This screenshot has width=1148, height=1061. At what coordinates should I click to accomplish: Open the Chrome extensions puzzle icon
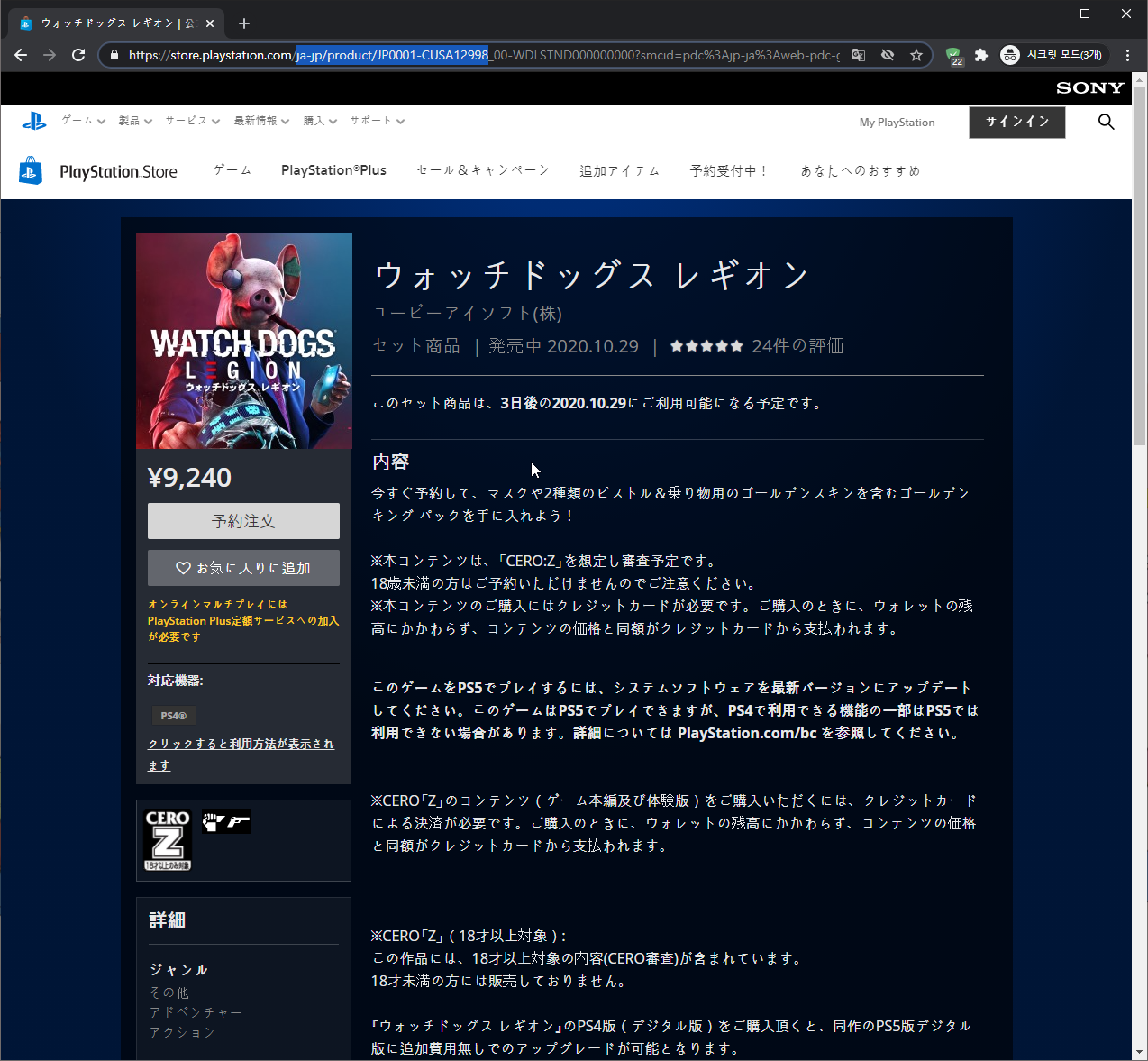(x=981, y=55)
